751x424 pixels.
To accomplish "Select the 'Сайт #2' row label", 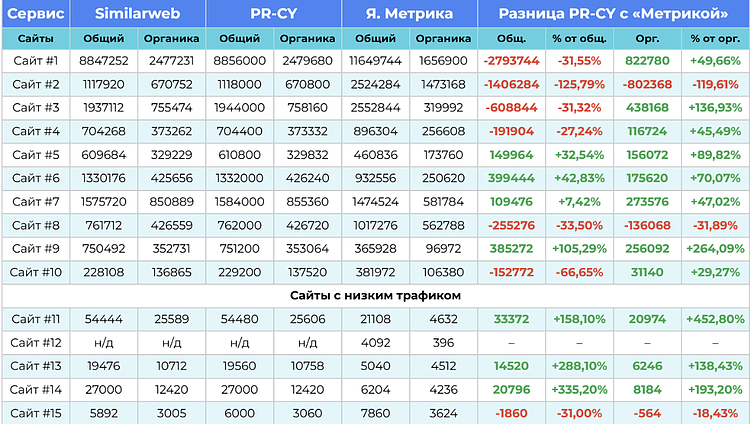I will coord(36,84).
